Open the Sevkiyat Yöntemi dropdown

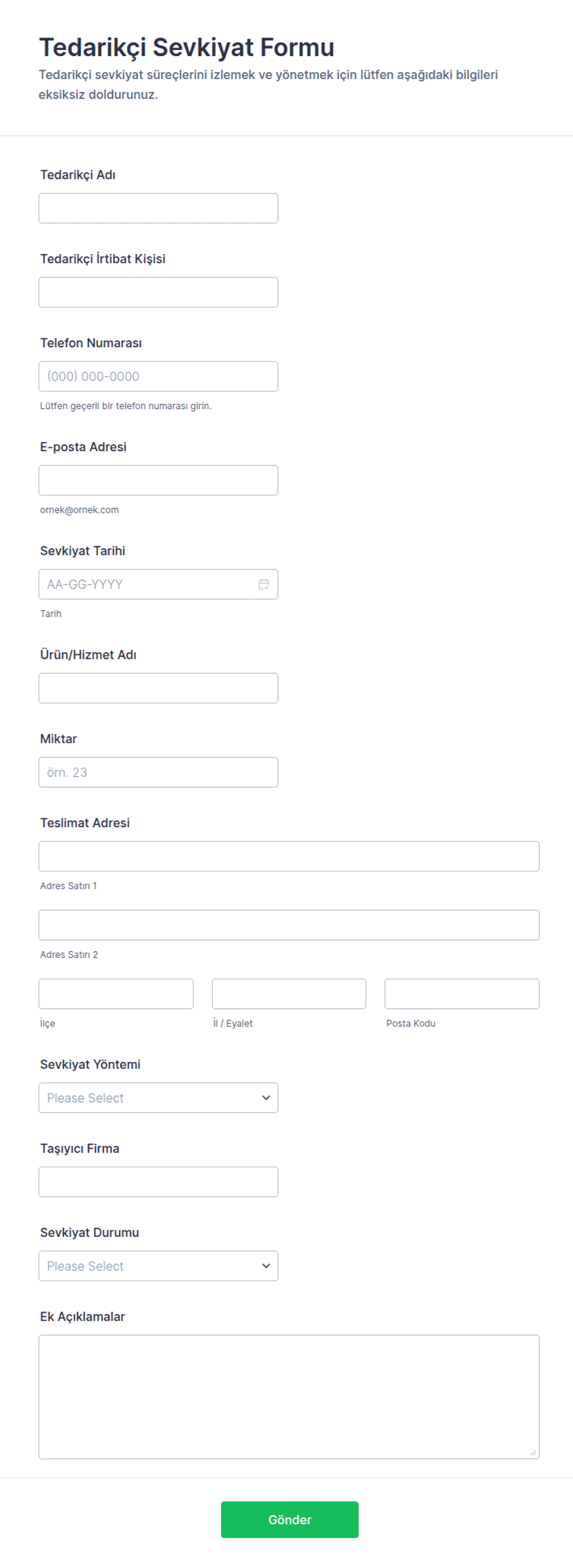(x=158, y=1098)
